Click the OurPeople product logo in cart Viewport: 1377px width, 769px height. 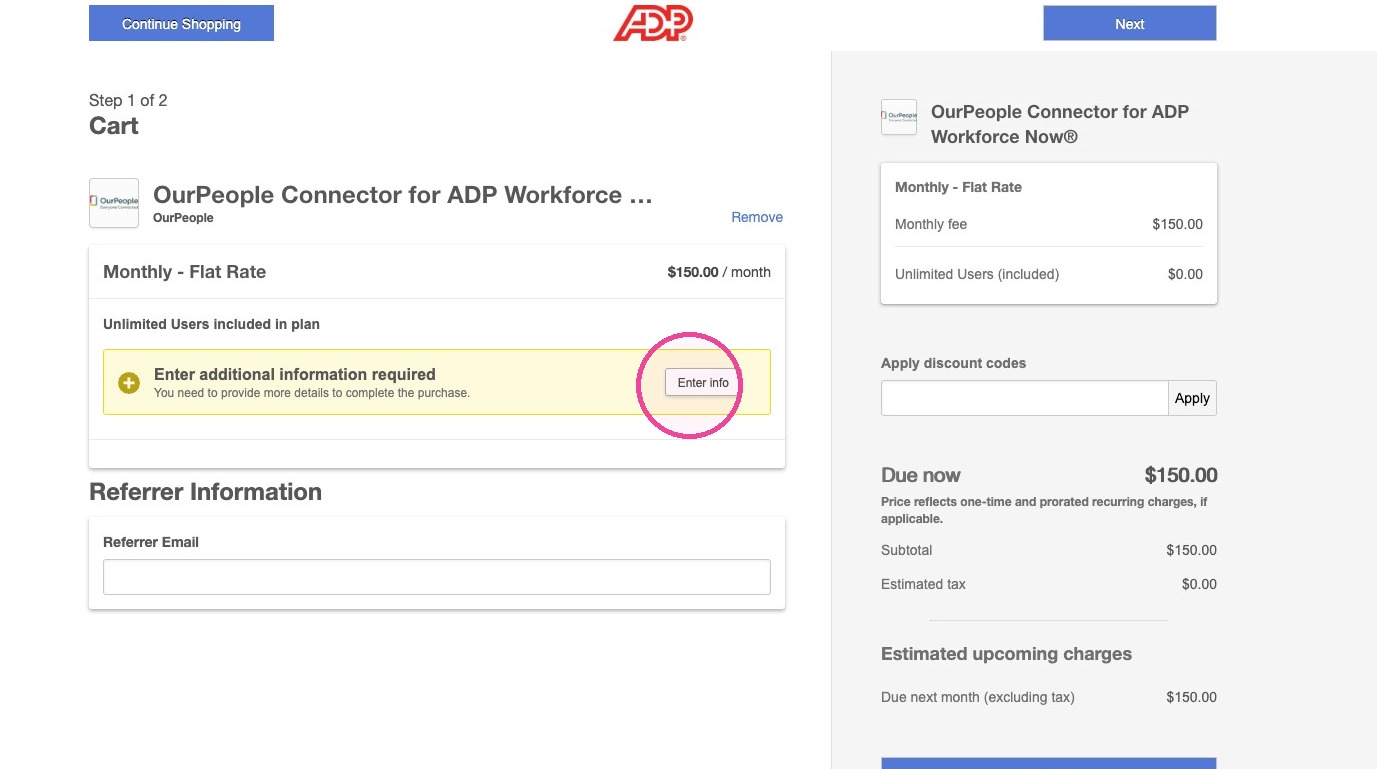pos(114,203)
